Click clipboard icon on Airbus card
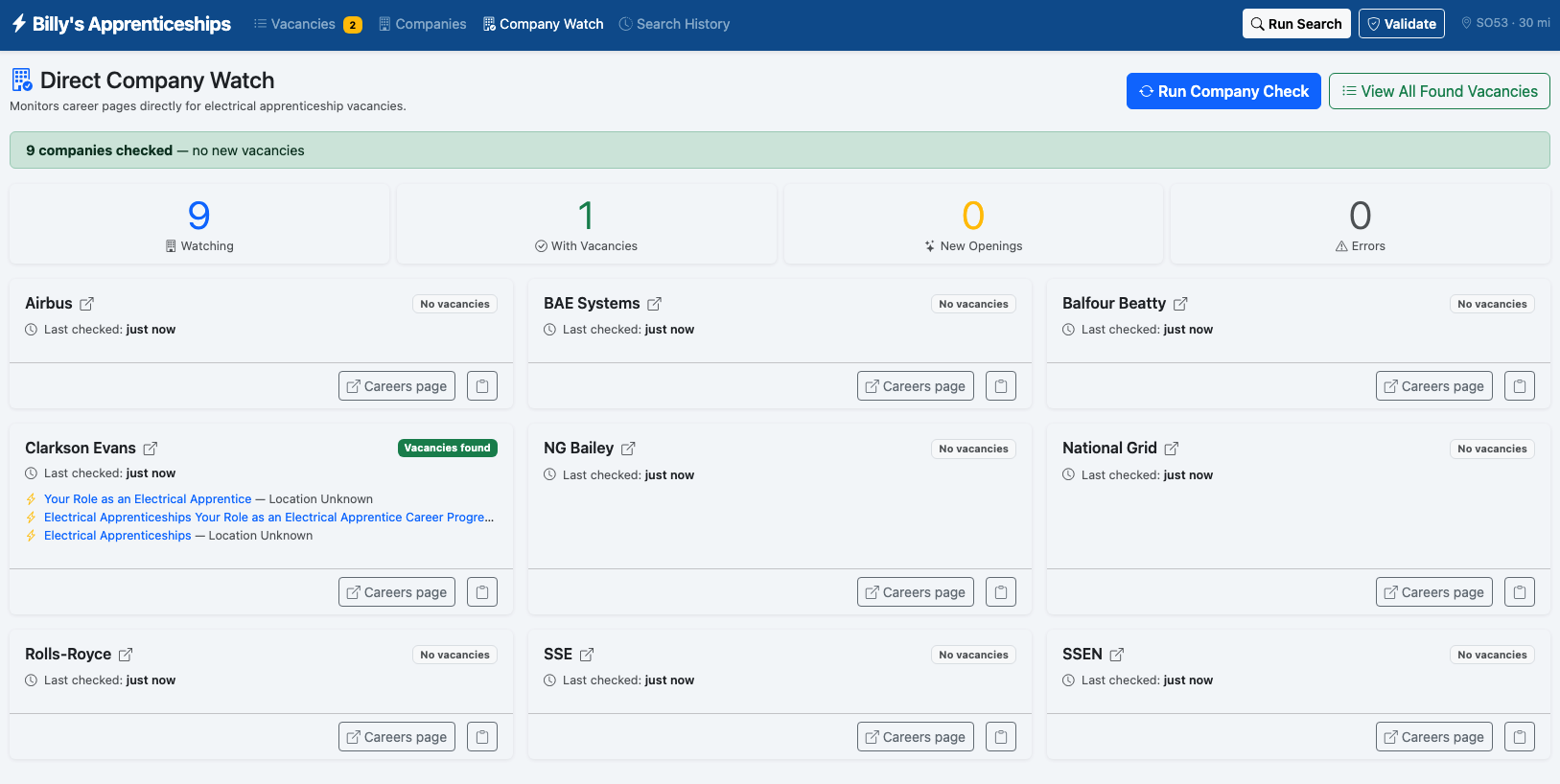The image size is (1560, 784). [x=482, y=386]
